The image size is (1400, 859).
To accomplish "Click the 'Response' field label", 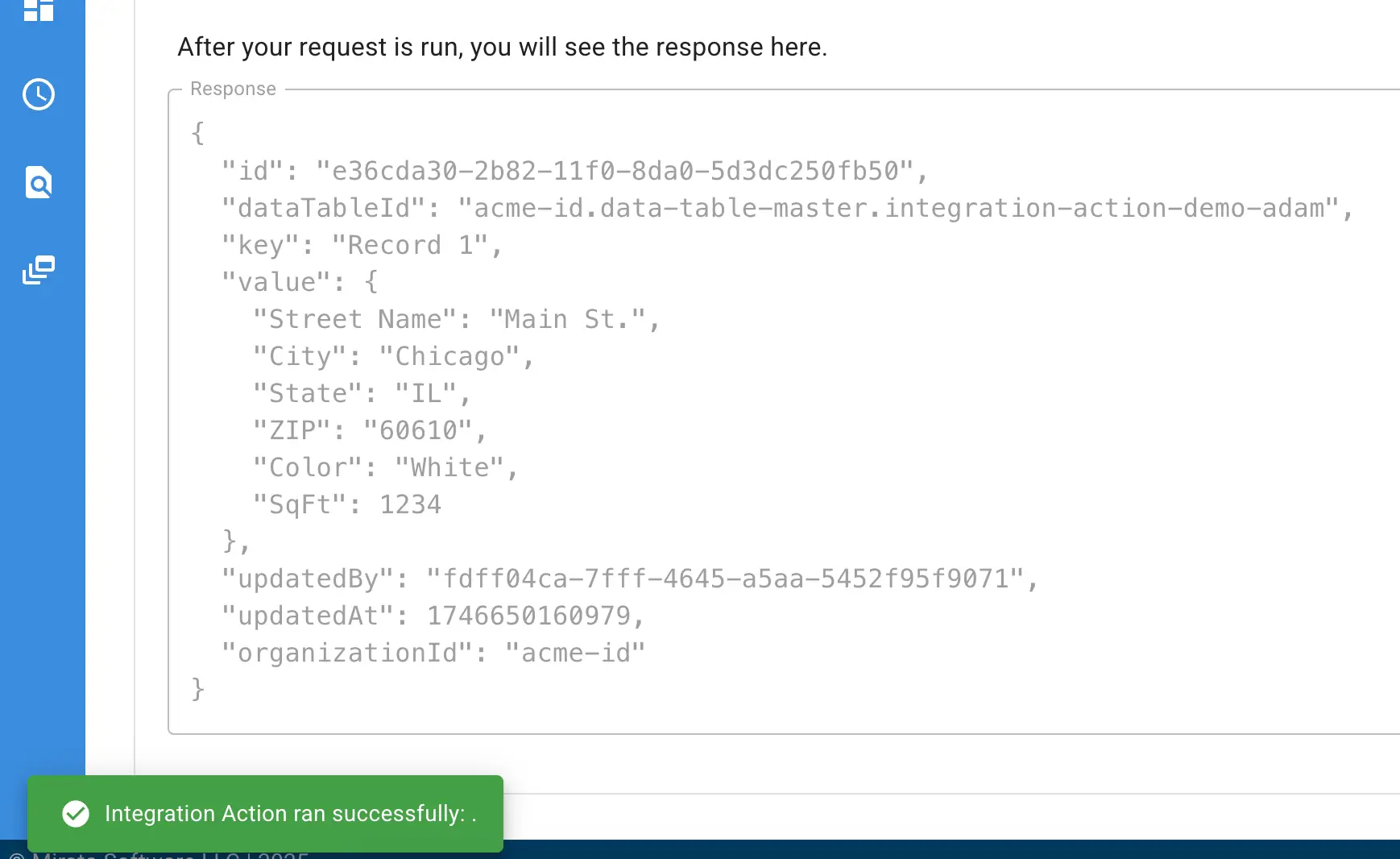I will pos(233,89).
